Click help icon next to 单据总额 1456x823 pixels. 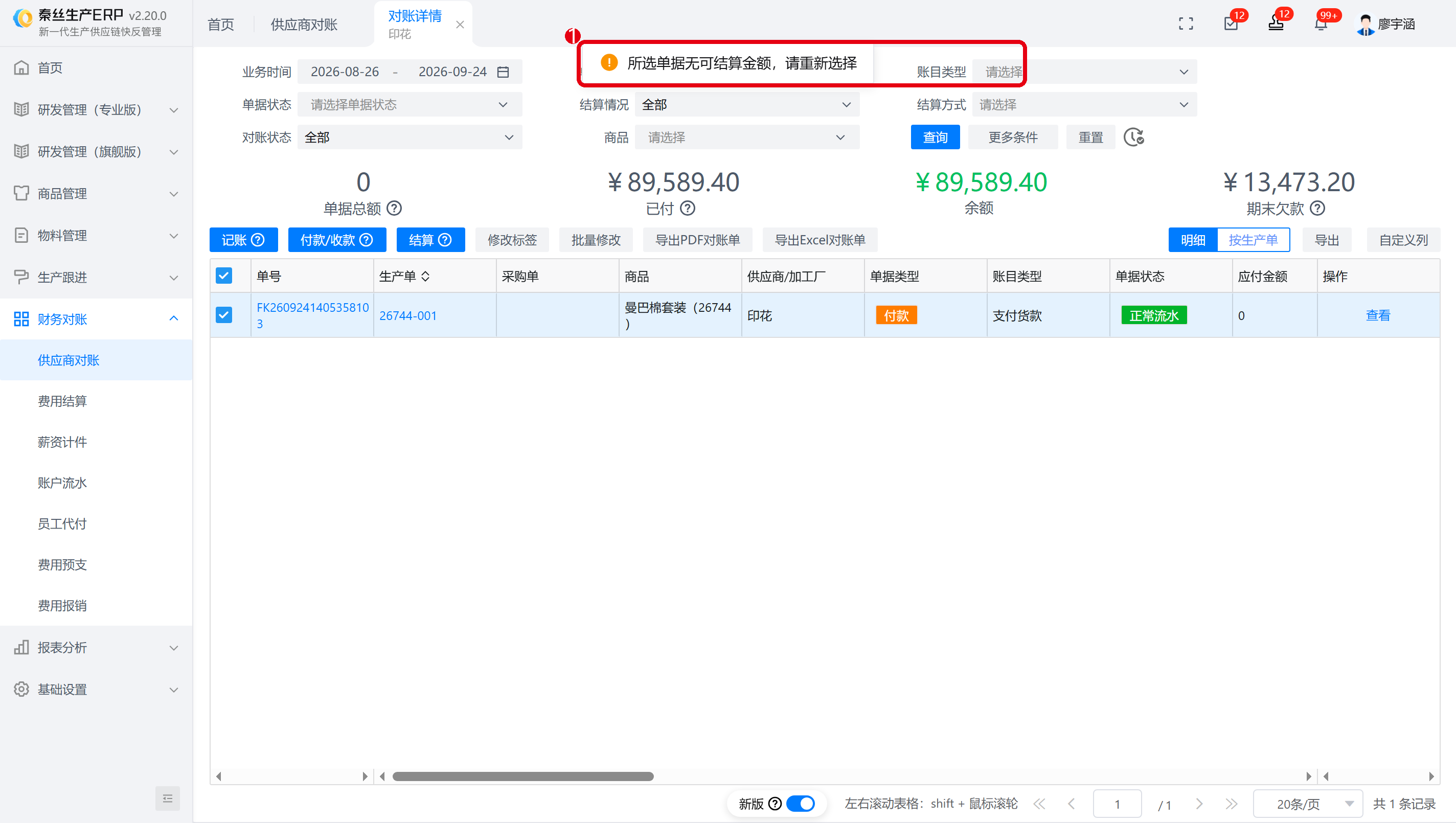(394, 208)
